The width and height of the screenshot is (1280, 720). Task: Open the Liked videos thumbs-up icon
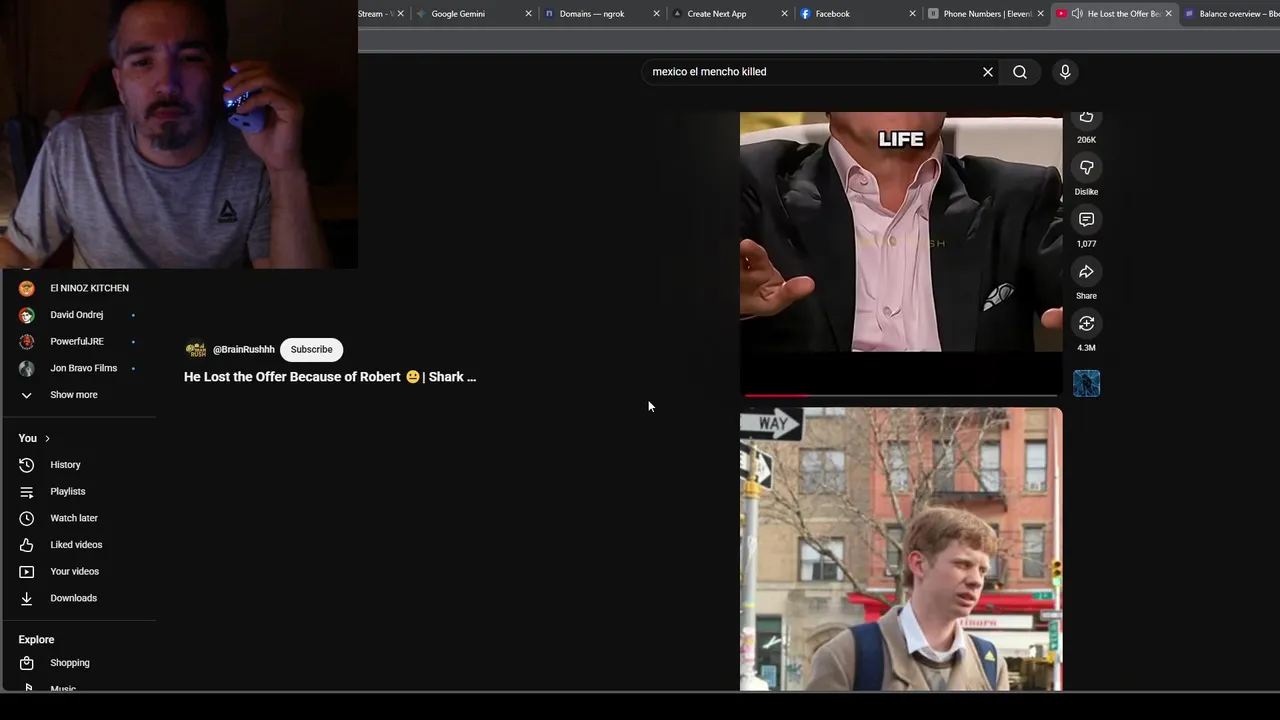pyautogui.click(x=27, y=545)
